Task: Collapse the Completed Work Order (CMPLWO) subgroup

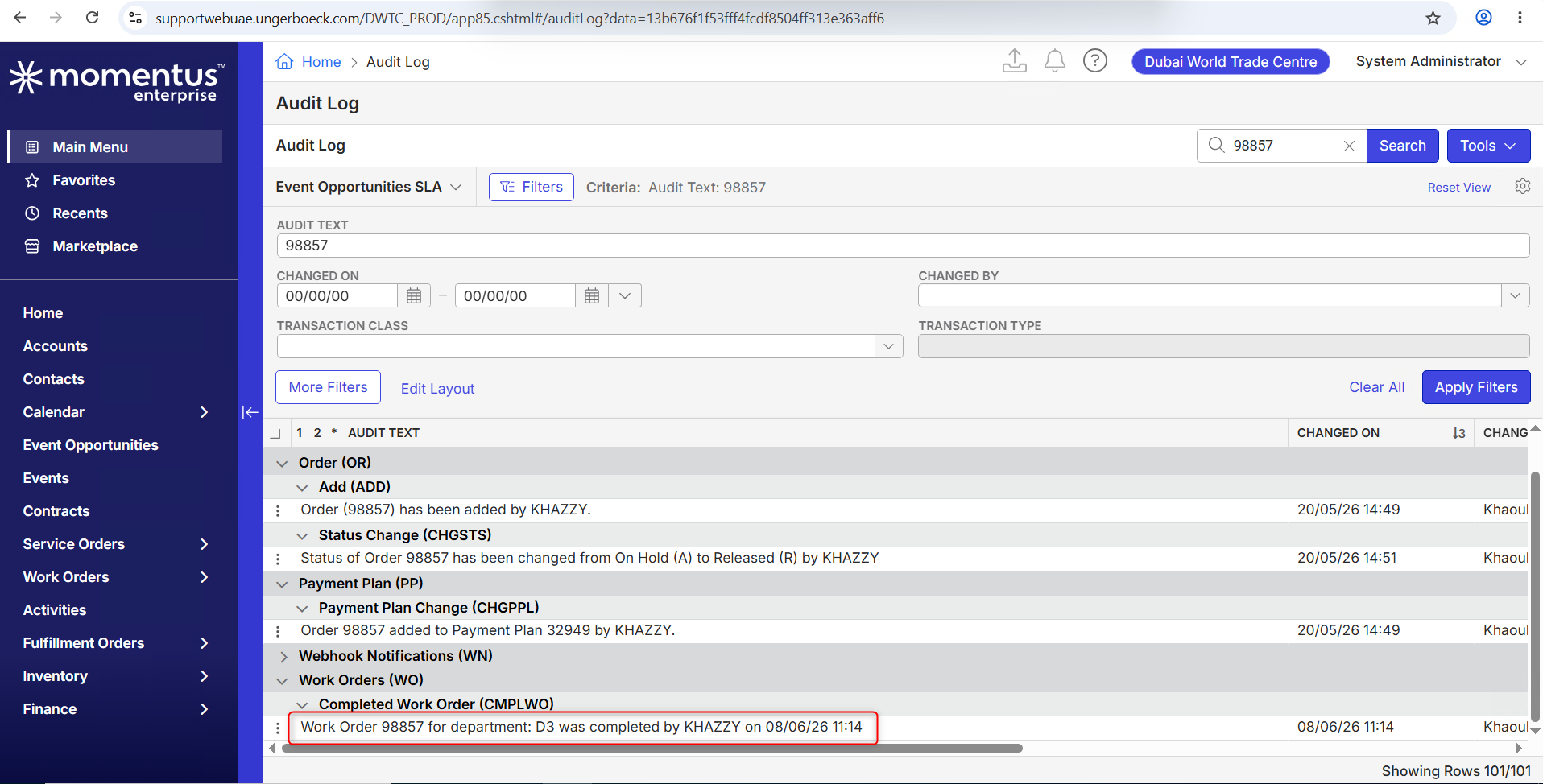Action: [302, 704]
